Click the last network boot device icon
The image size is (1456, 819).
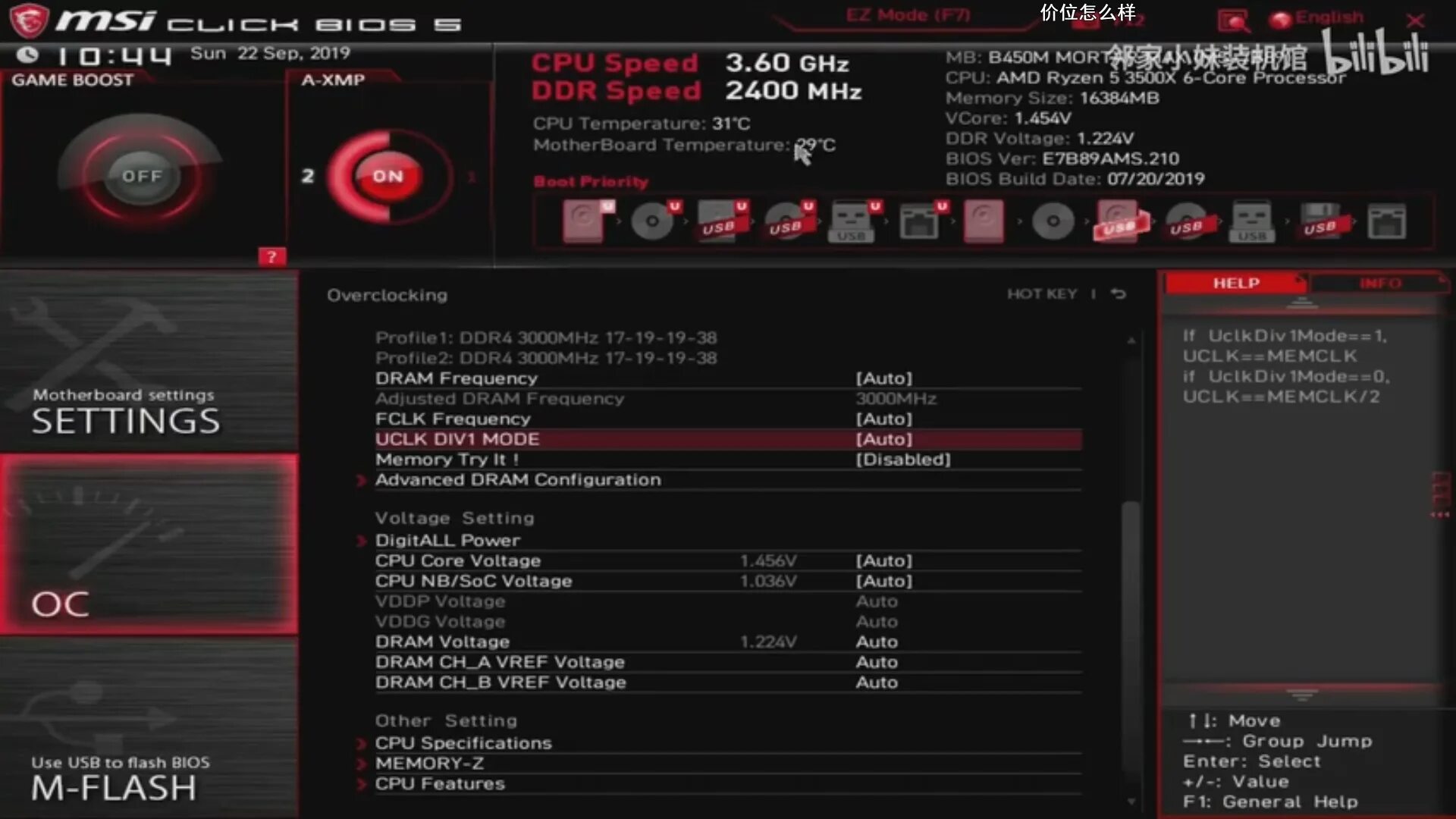[1386, 221]
